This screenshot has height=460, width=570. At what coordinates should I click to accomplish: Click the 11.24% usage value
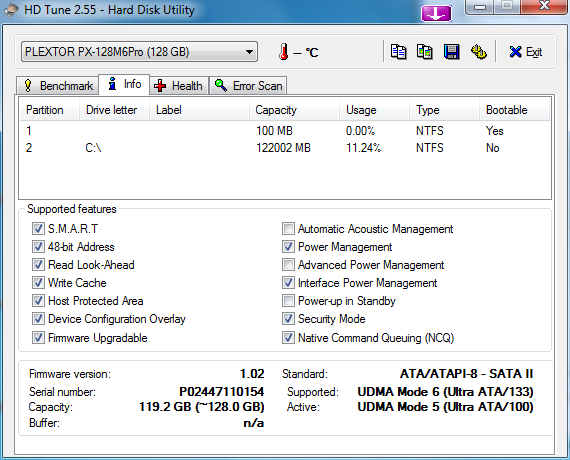point(363,148)
